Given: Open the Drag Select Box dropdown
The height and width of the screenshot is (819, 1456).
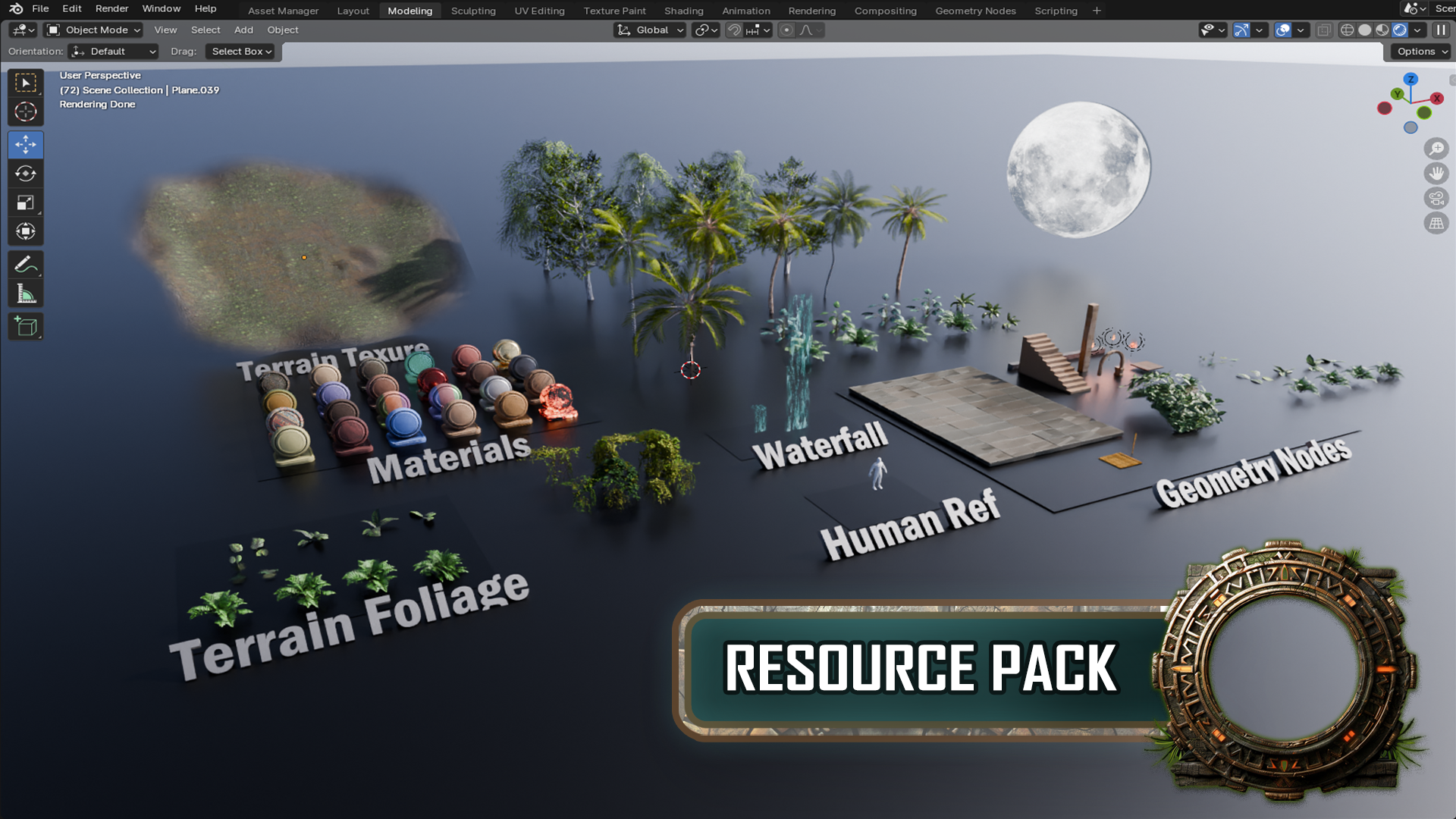Looking at the screenshot, I should [240, 52].
